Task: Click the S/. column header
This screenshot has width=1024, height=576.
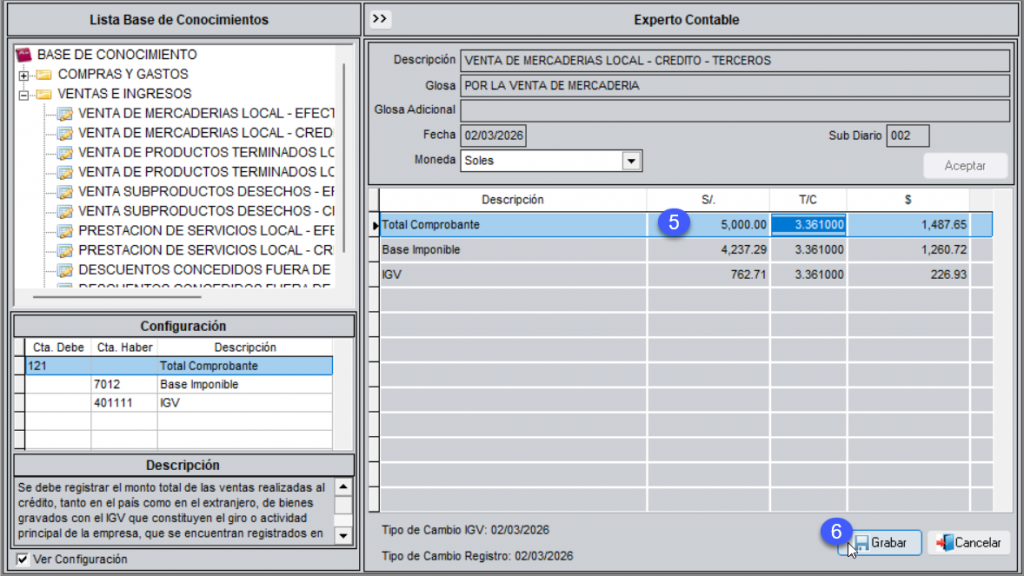Action: click(708, 200)
